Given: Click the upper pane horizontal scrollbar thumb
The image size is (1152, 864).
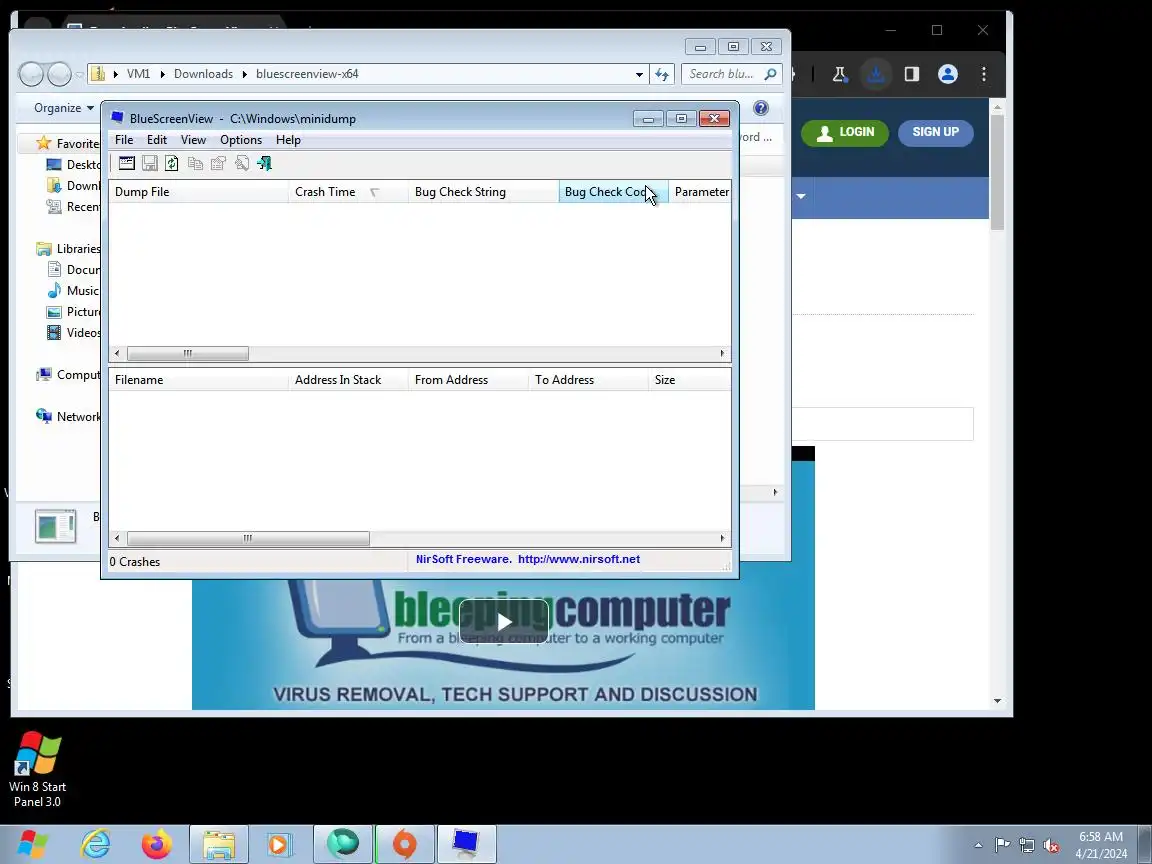Looking at the screenshot, I should [x=187, y=353].
